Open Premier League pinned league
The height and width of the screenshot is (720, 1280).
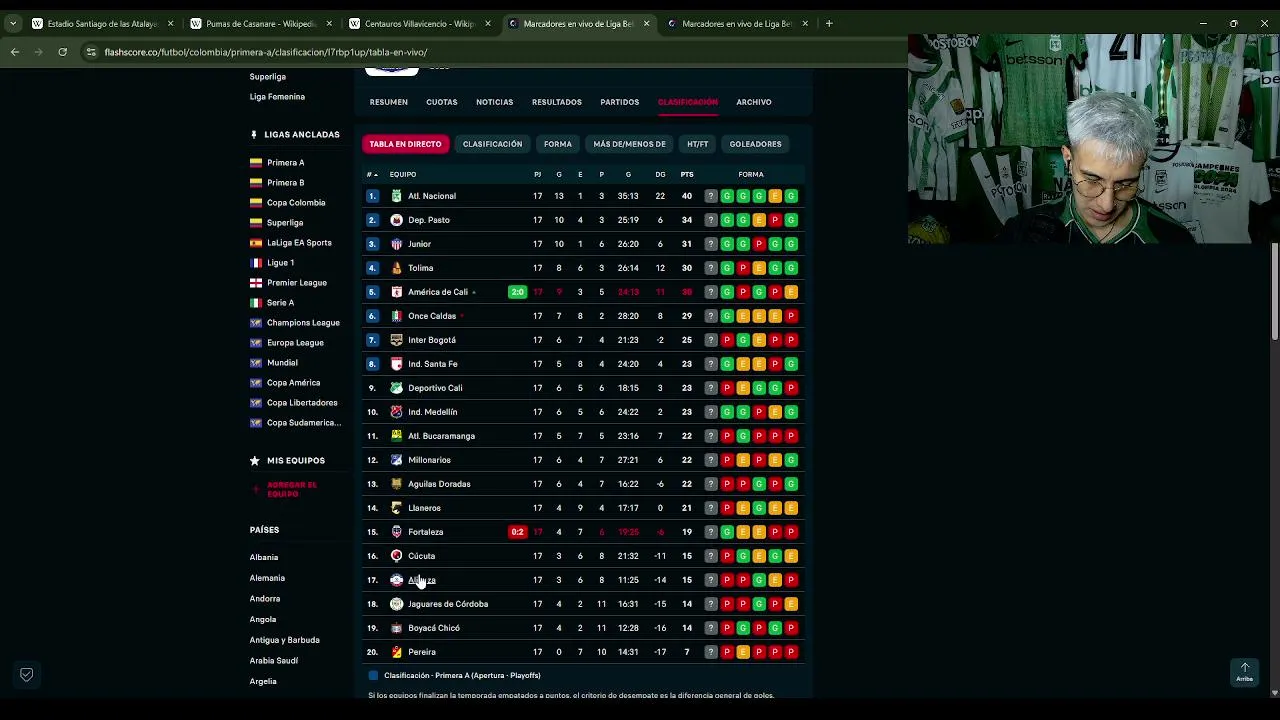[296, 282]
